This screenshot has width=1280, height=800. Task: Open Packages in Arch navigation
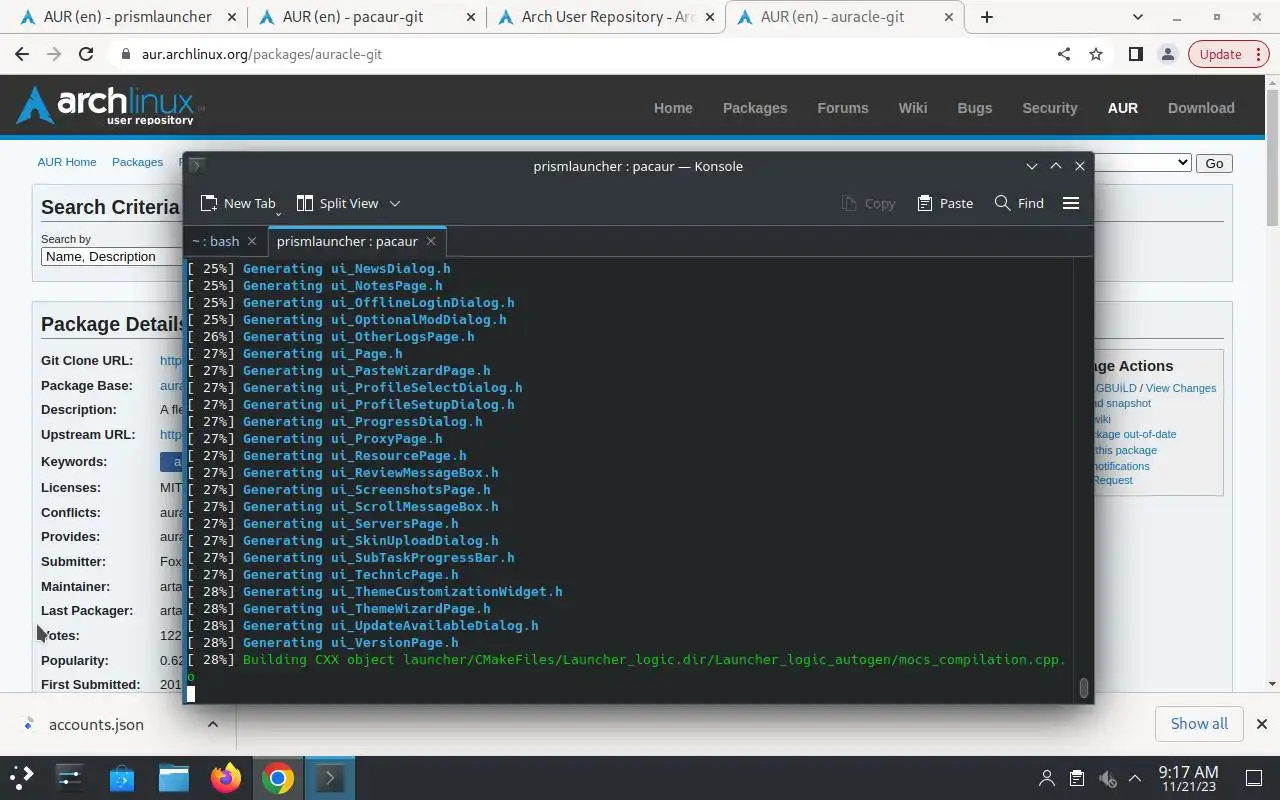click(x=755, y=108)
